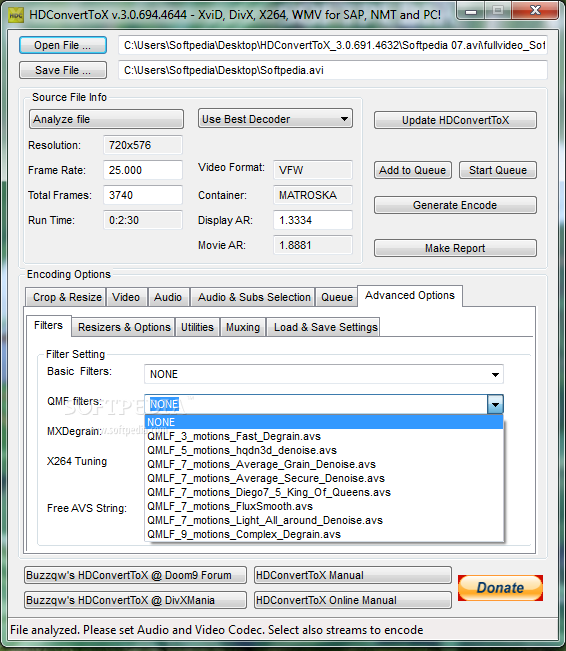This screenshot has height=651, width=566.
Task: Click the Open File button
Action: (x=63, y=45)
